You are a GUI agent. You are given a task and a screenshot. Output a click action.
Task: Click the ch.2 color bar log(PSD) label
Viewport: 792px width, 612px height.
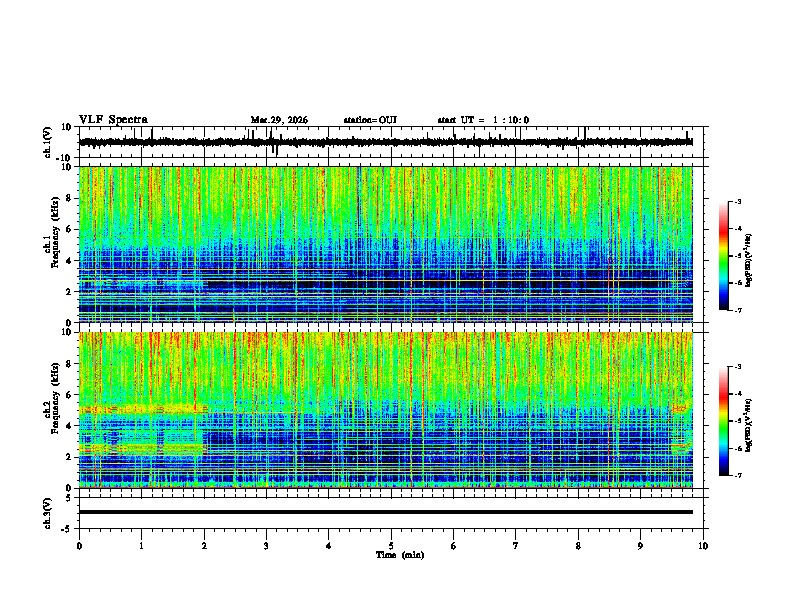pyautogui.click(x=749, y=425)
